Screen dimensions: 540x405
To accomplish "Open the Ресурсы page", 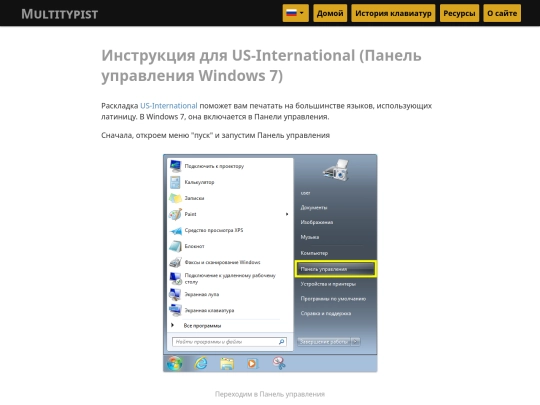I will 459,13.
